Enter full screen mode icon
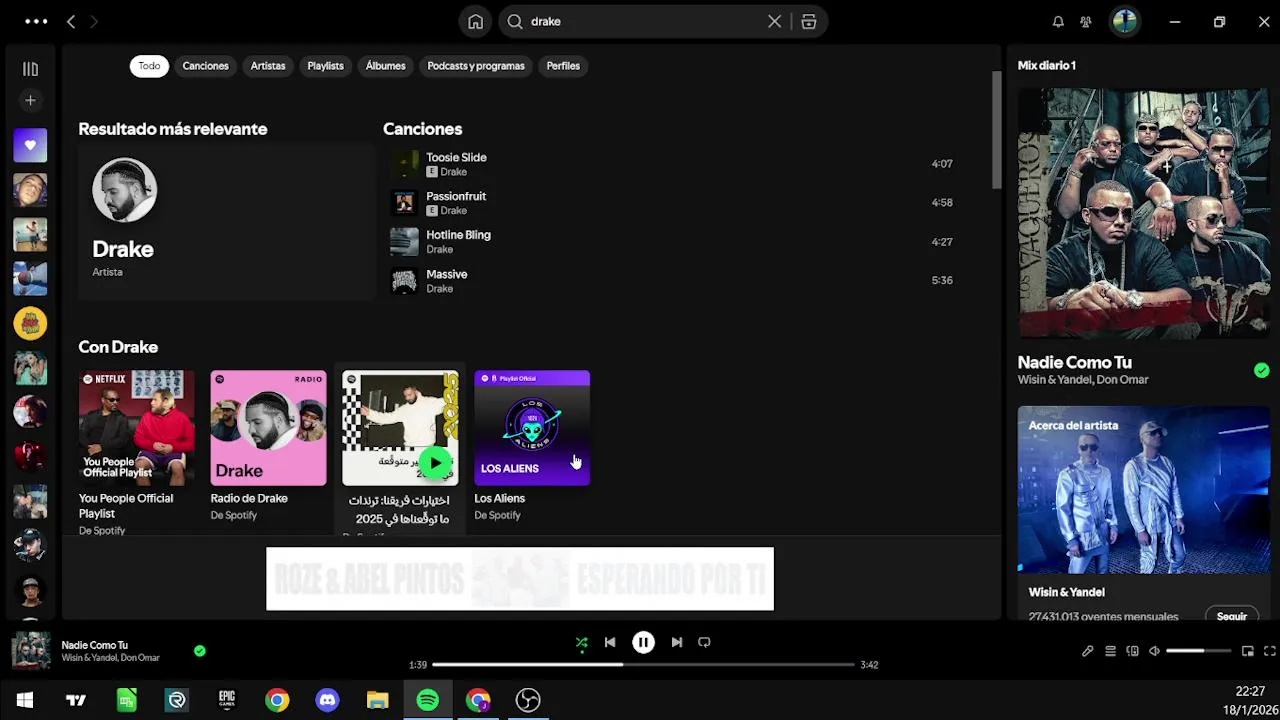The height and width of the screenshot is (720, 1280). tap(1270, 651)
